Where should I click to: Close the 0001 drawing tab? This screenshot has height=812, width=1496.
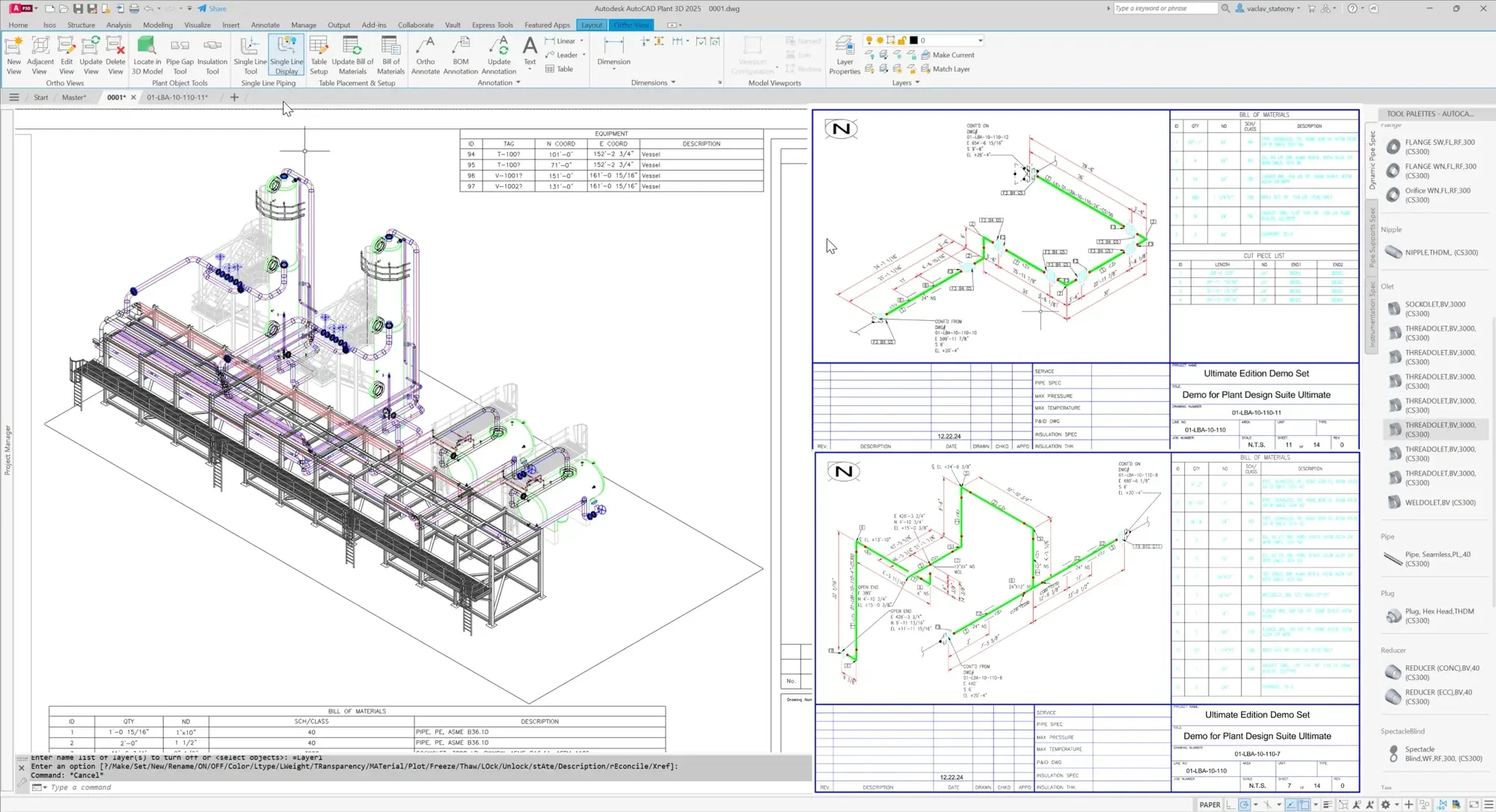point(133,97)
